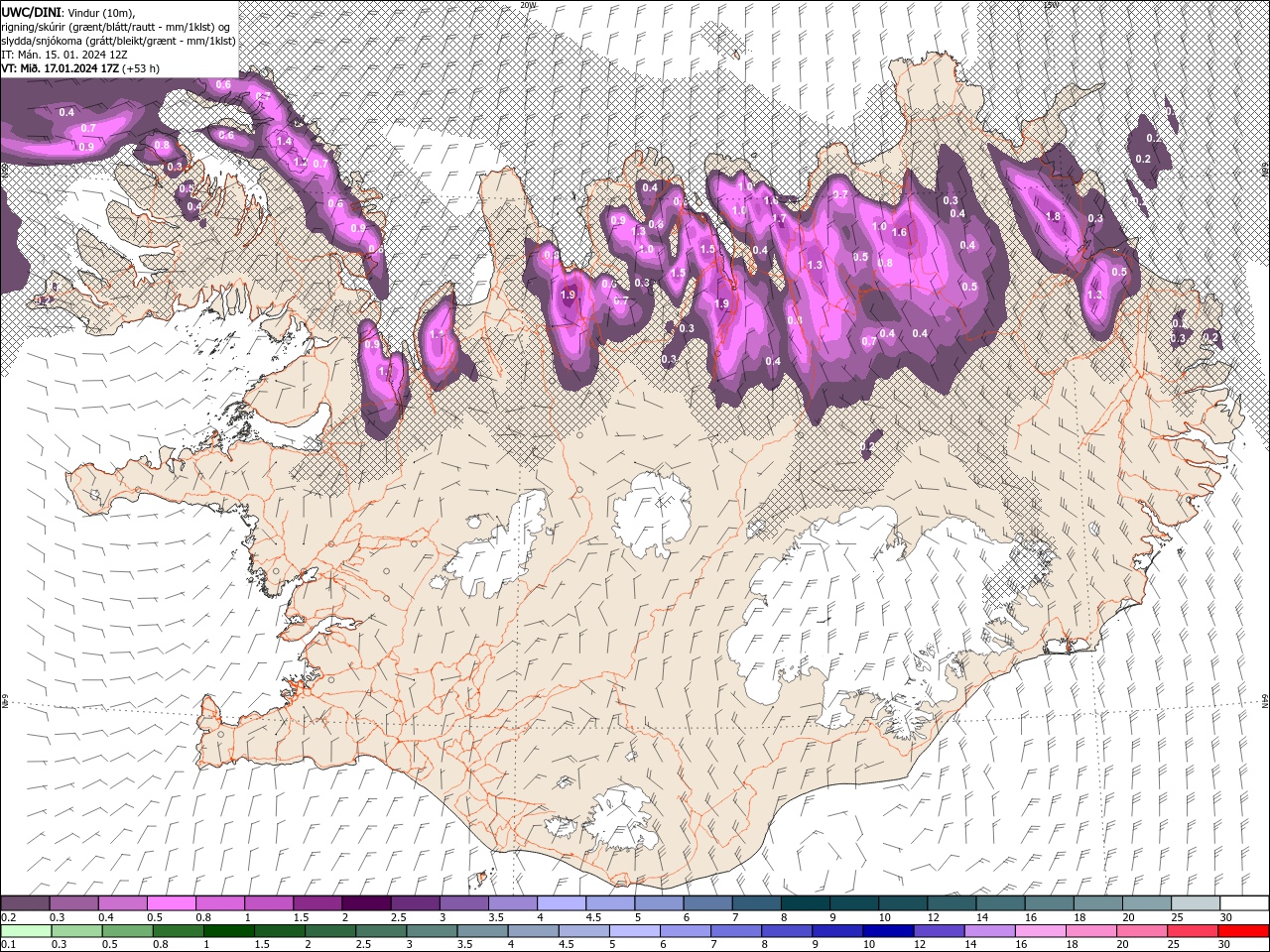Image resolution: width=1270 pixels, height=952 pixels.
Task: Select the lower blue swatch starting at 8
Action: point(787,931)
